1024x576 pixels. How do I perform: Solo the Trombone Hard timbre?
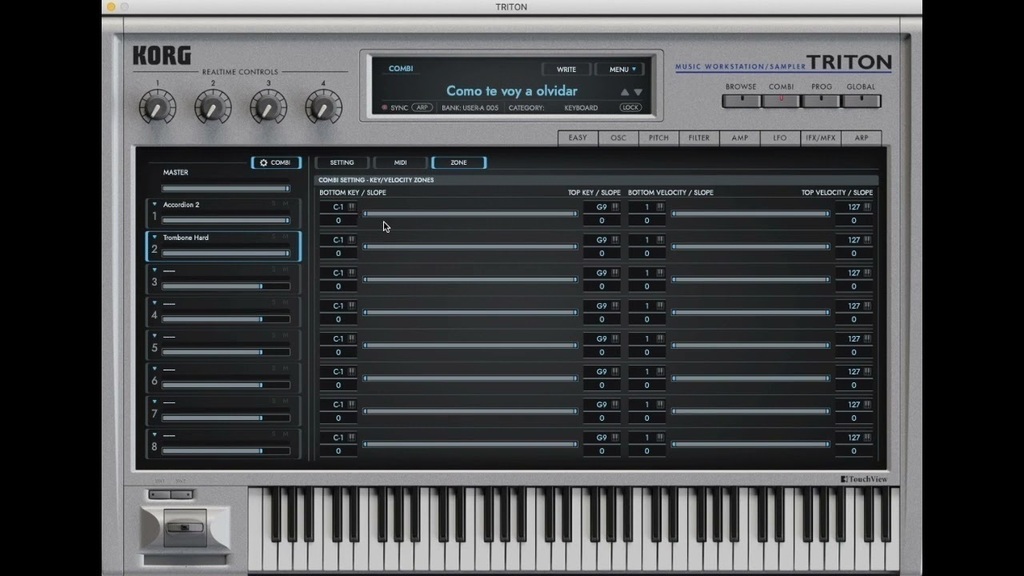[274, 237]
